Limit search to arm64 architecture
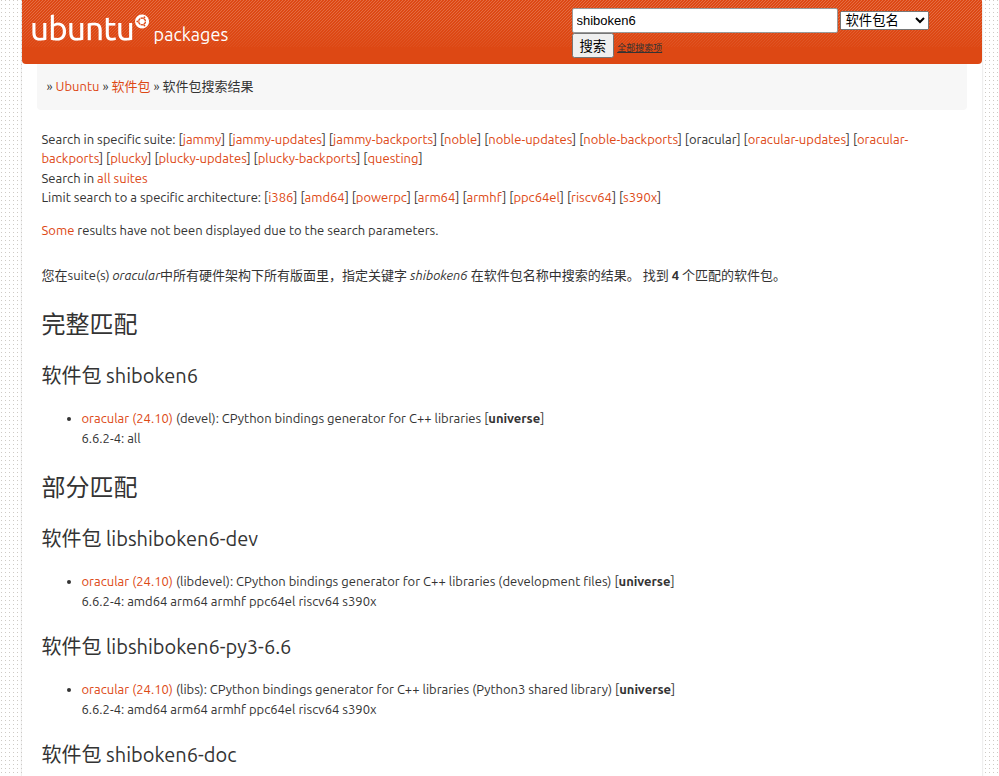 (436, 198)
